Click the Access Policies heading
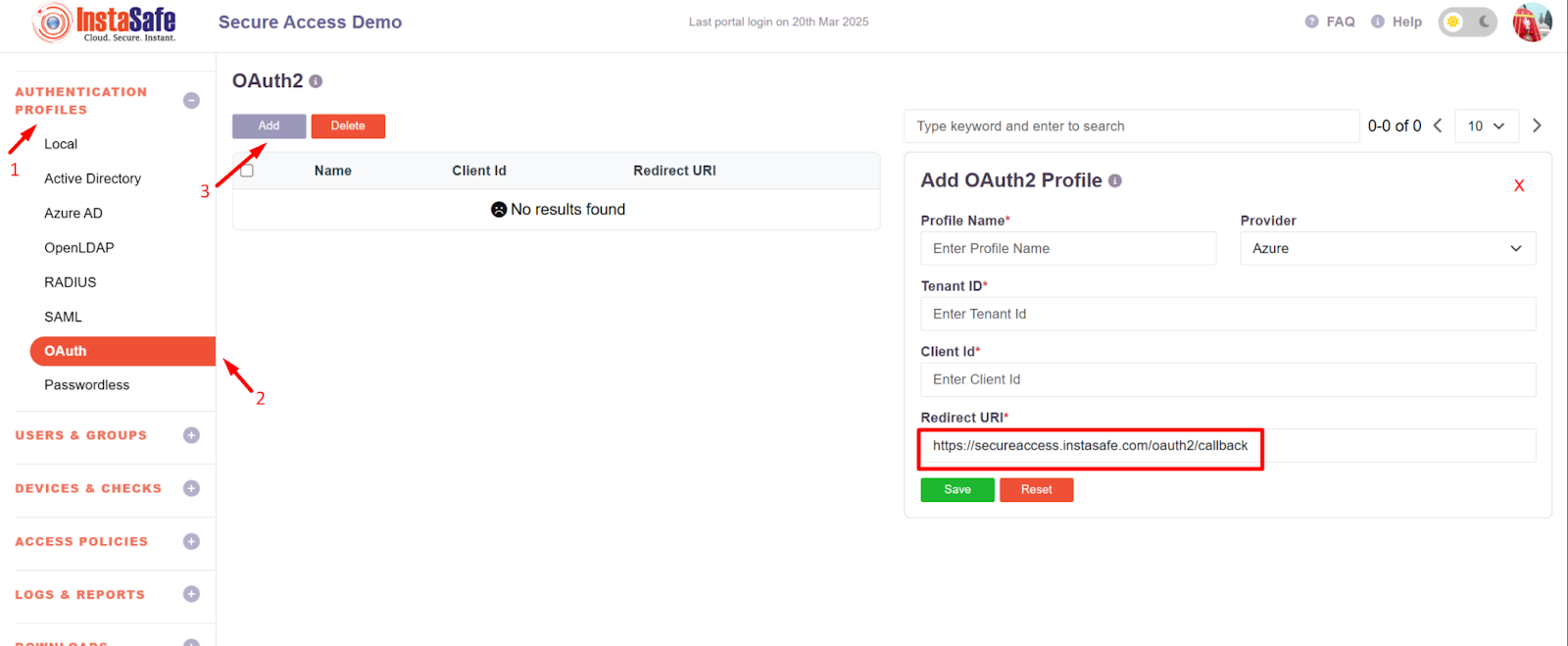1568x646 pixels. point(81,541)
